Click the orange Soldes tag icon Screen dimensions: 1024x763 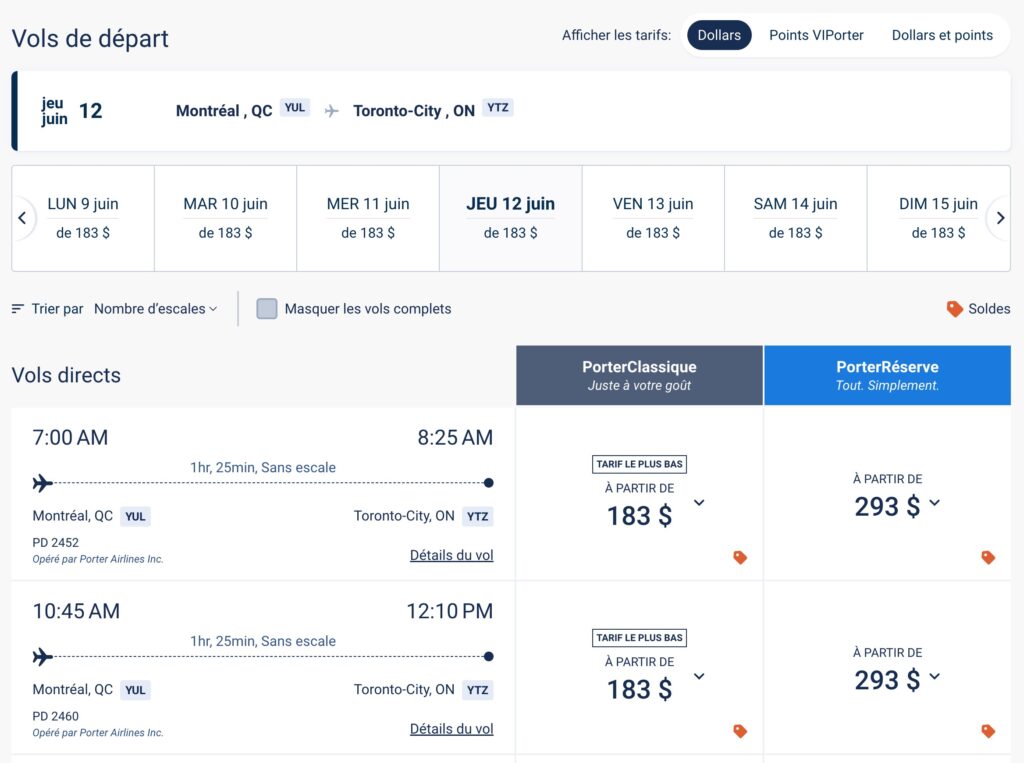click(955, 309)
